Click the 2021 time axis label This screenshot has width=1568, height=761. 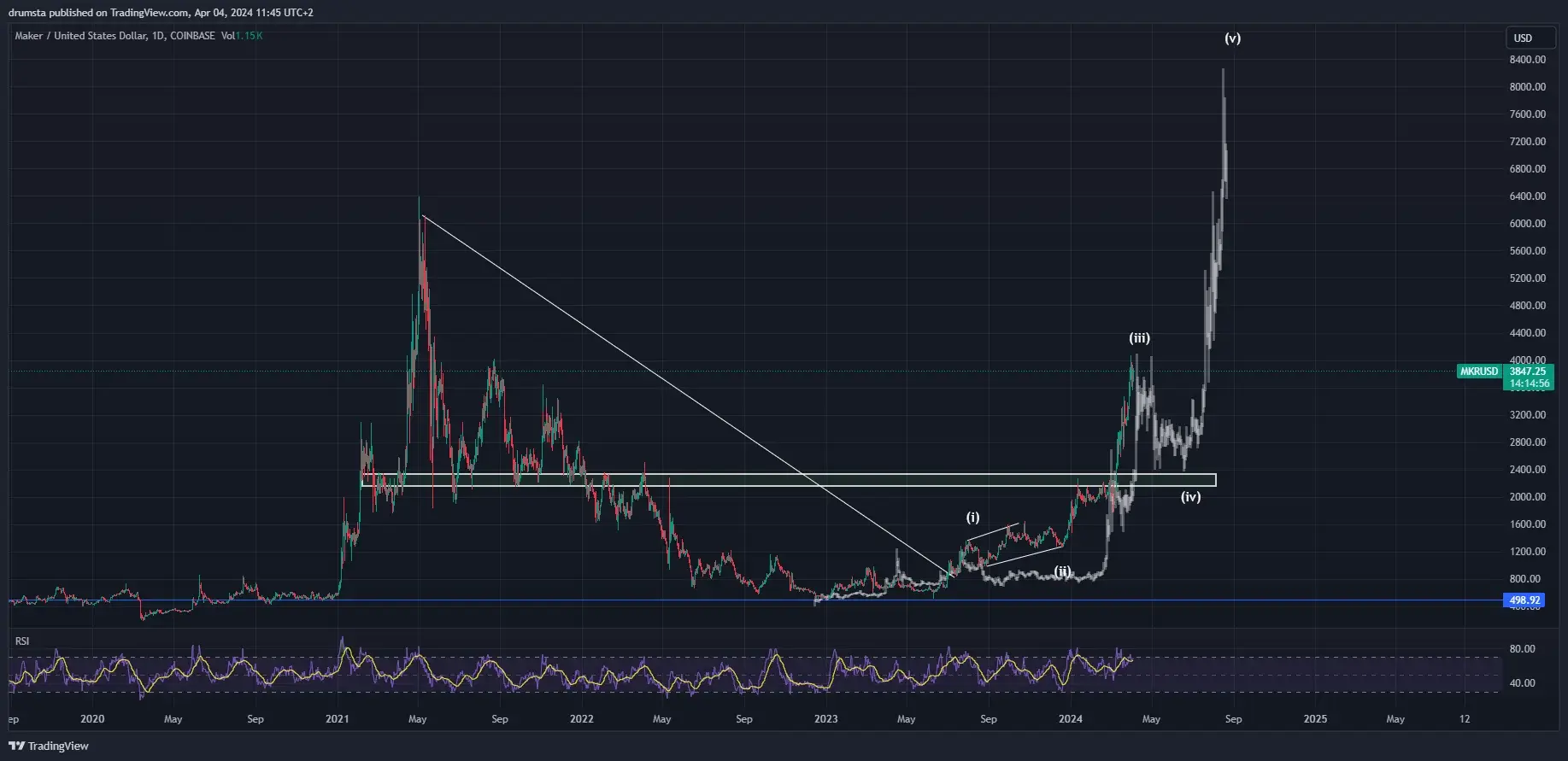pos(337,719)
